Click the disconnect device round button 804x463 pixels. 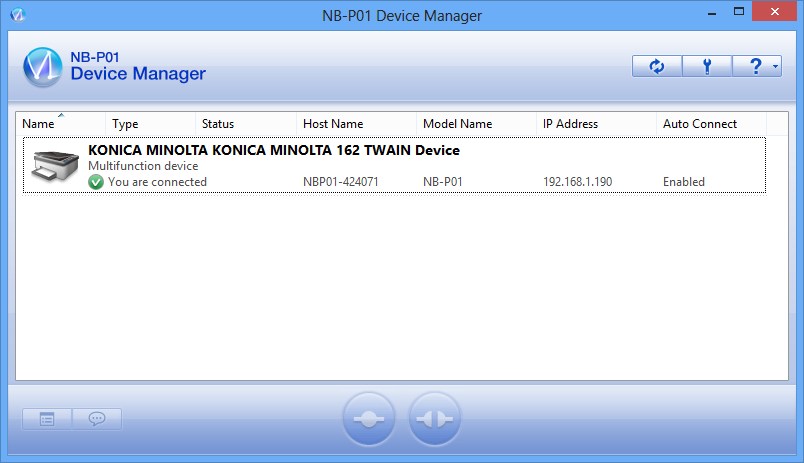tap(434, 419)
